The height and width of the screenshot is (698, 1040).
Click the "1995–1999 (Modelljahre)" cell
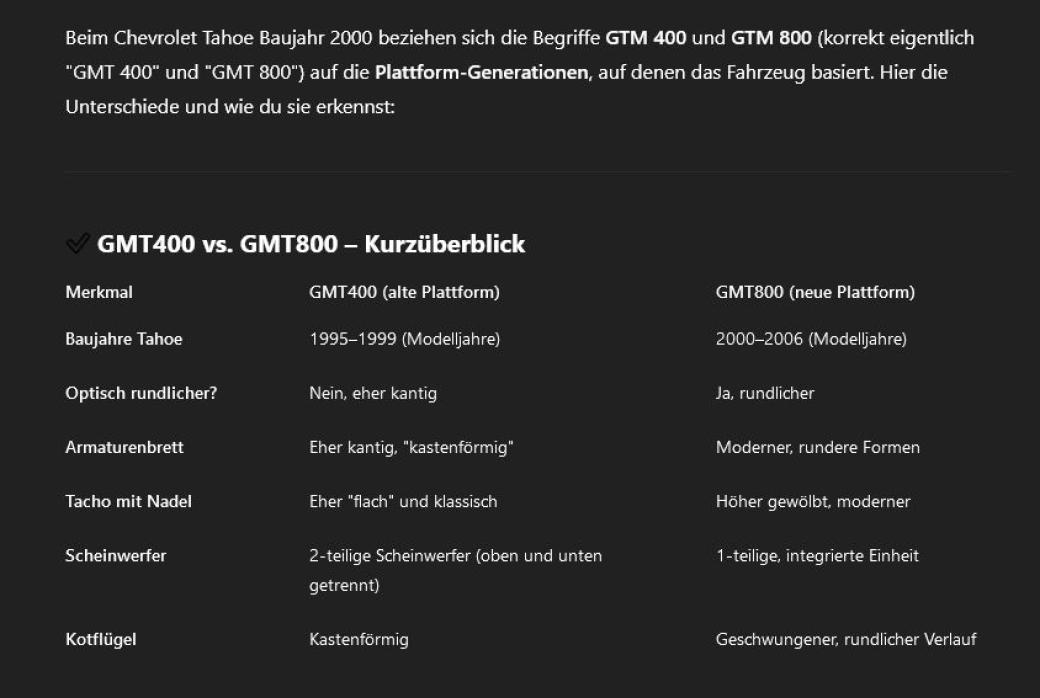click(x=404, y=339)
